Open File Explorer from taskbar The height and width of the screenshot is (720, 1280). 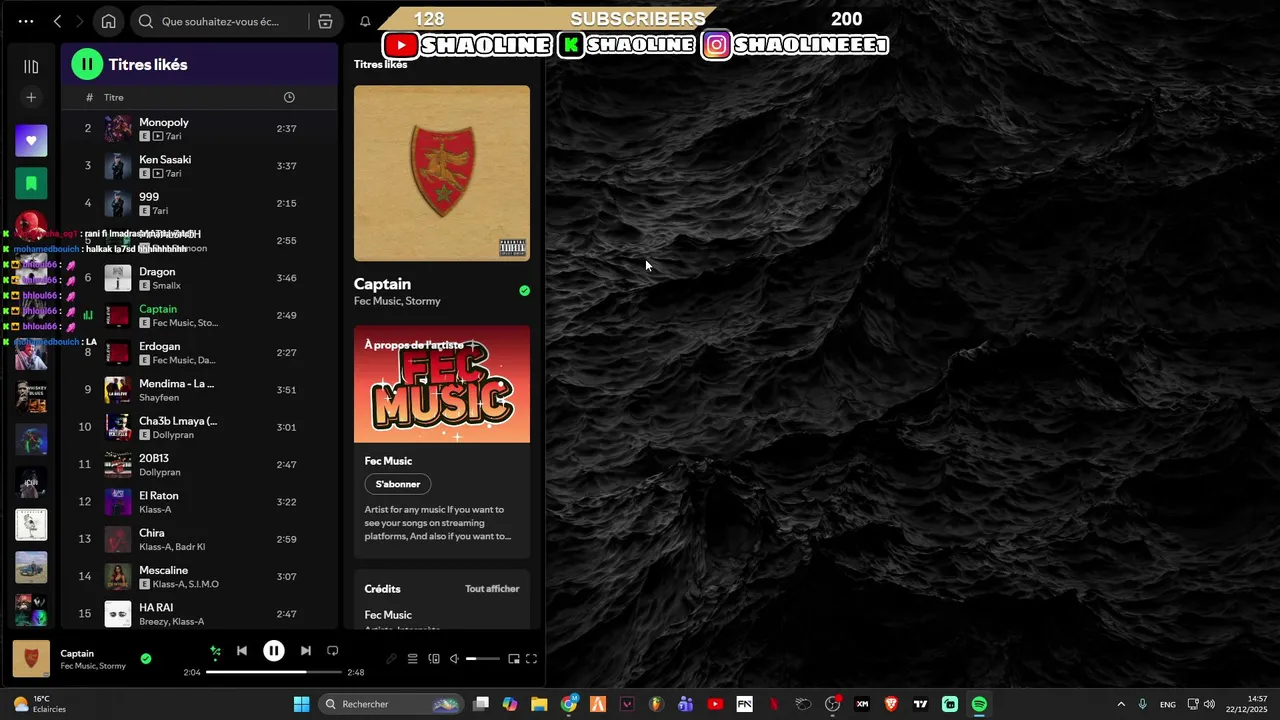pyautogui.click(x=539, y=704)
